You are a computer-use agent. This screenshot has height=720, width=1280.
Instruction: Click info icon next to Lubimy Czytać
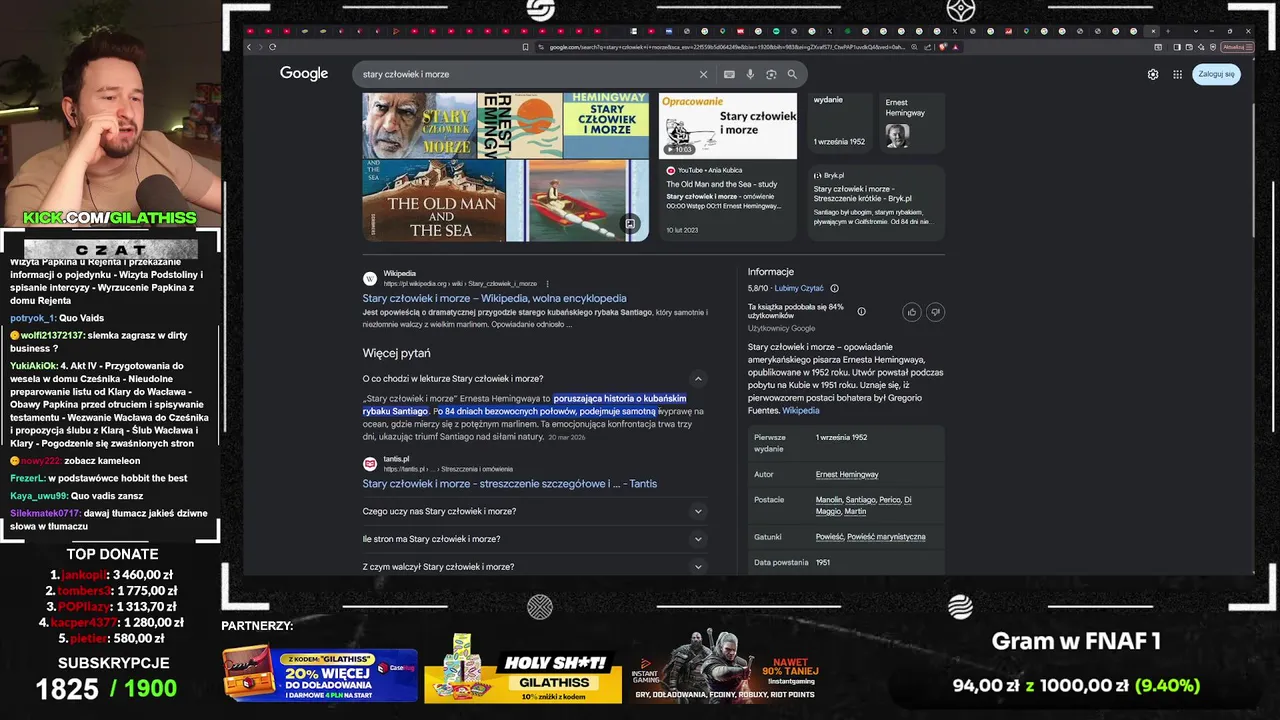(834, 288)
